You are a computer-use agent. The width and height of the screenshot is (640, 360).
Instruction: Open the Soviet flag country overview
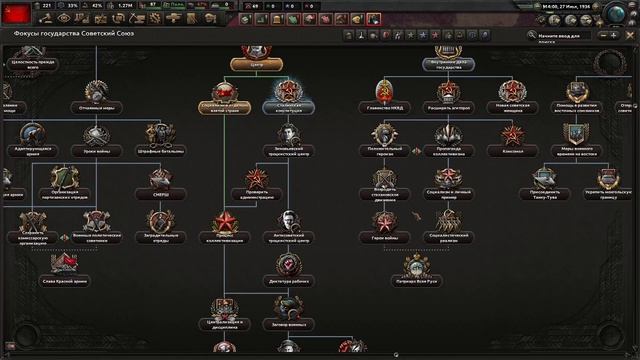tap(16, 13)
